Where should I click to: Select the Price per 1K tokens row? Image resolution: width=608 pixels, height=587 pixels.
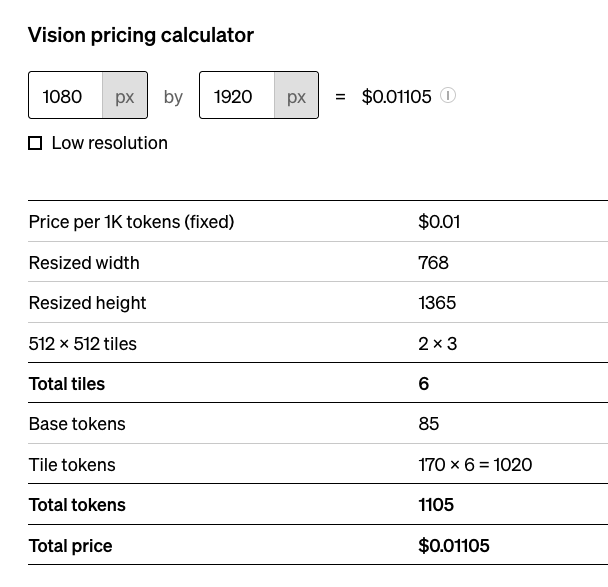(318, 222)
